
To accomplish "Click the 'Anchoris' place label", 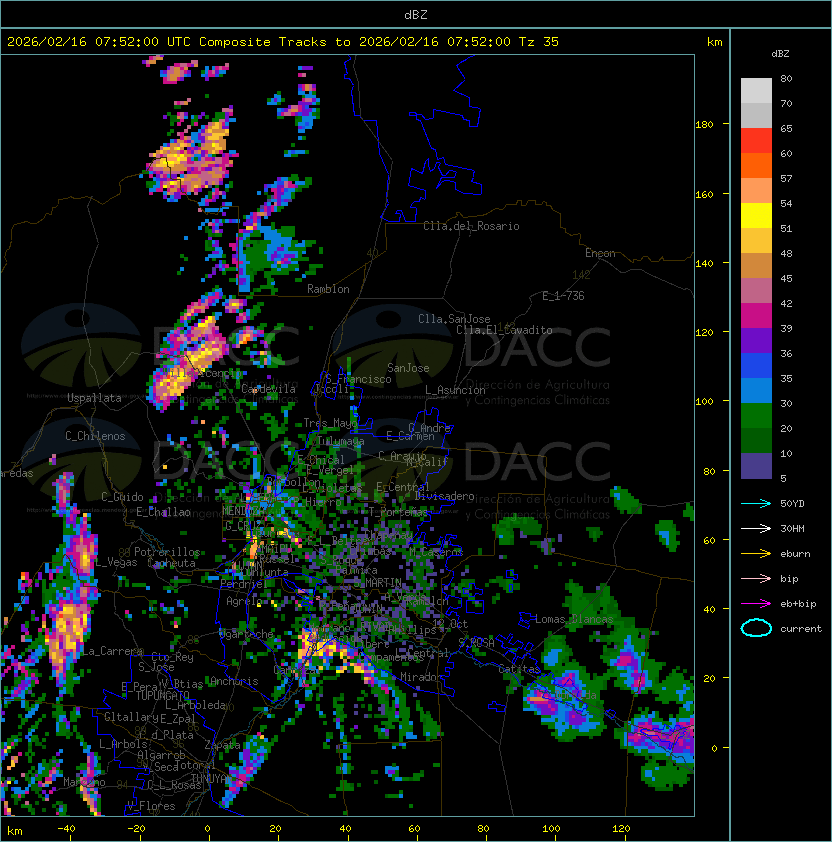I will pyautogui.click(x=234, y=681).
